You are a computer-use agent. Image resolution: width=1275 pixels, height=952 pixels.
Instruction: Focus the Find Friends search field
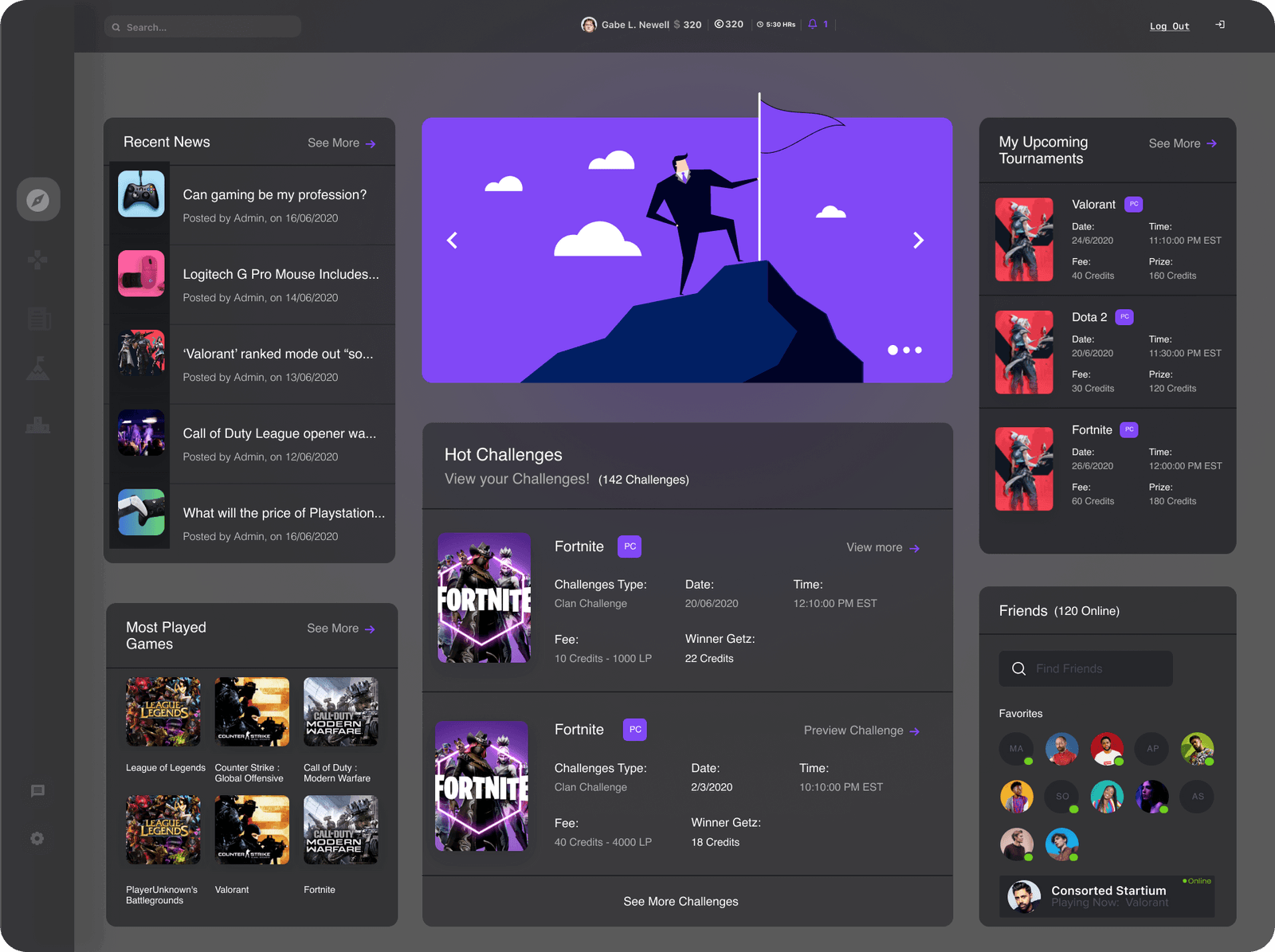tap(1085, 668)
